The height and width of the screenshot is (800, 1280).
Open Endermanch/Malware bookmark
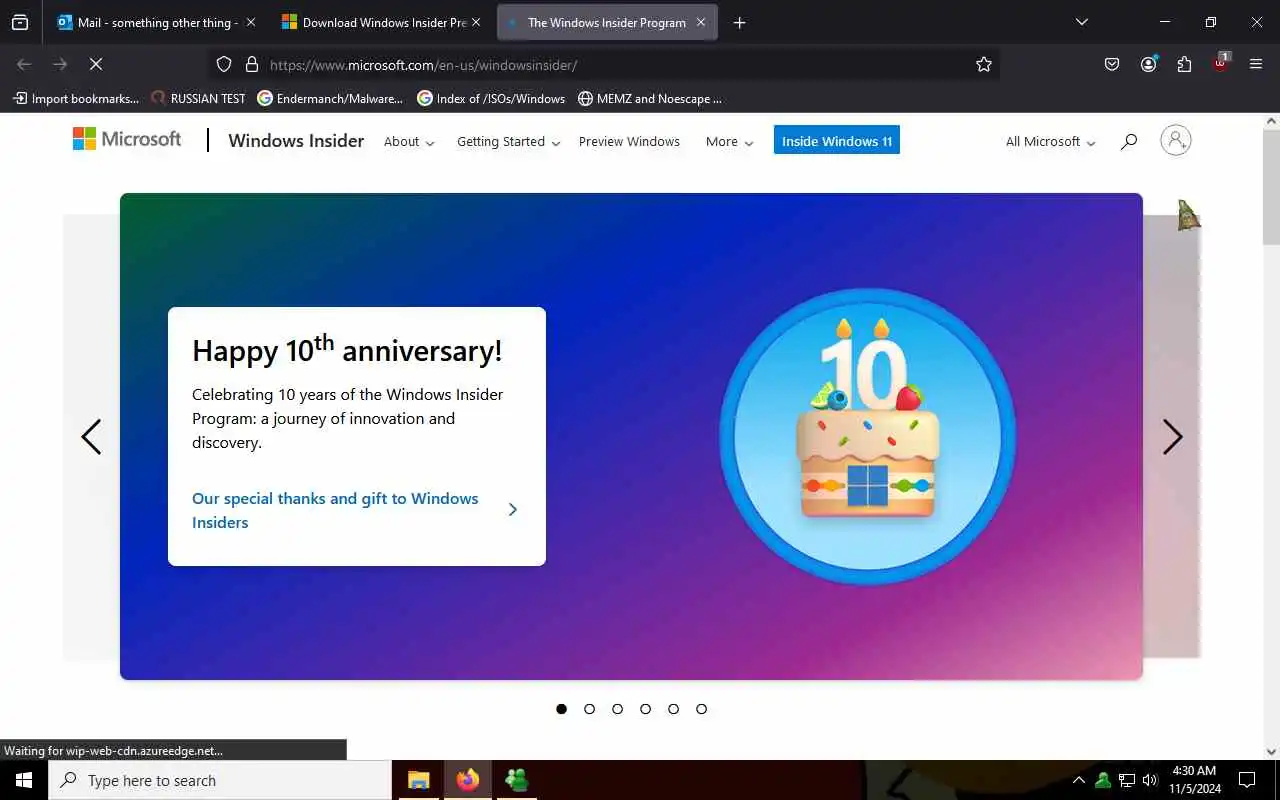coord(330,98)
